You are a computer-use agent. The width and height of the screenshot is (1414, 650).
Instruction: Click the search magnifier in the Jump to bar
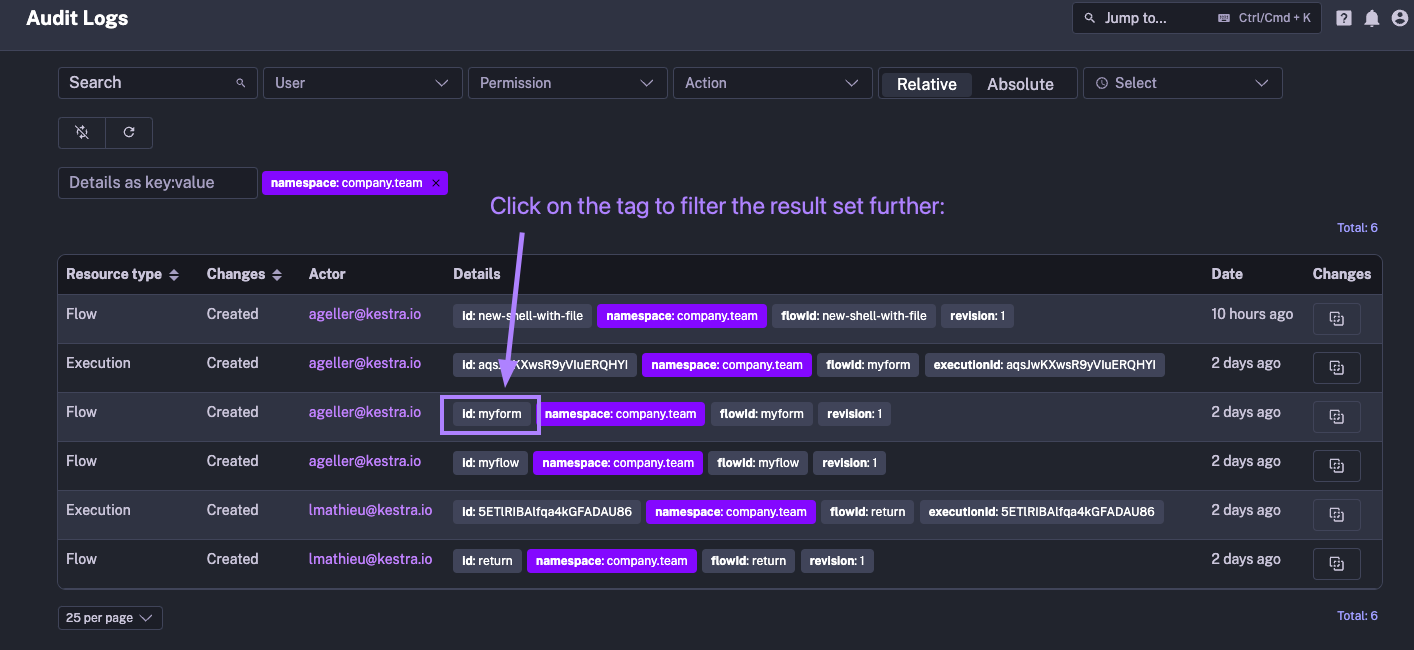click(x=1091, y=17)
